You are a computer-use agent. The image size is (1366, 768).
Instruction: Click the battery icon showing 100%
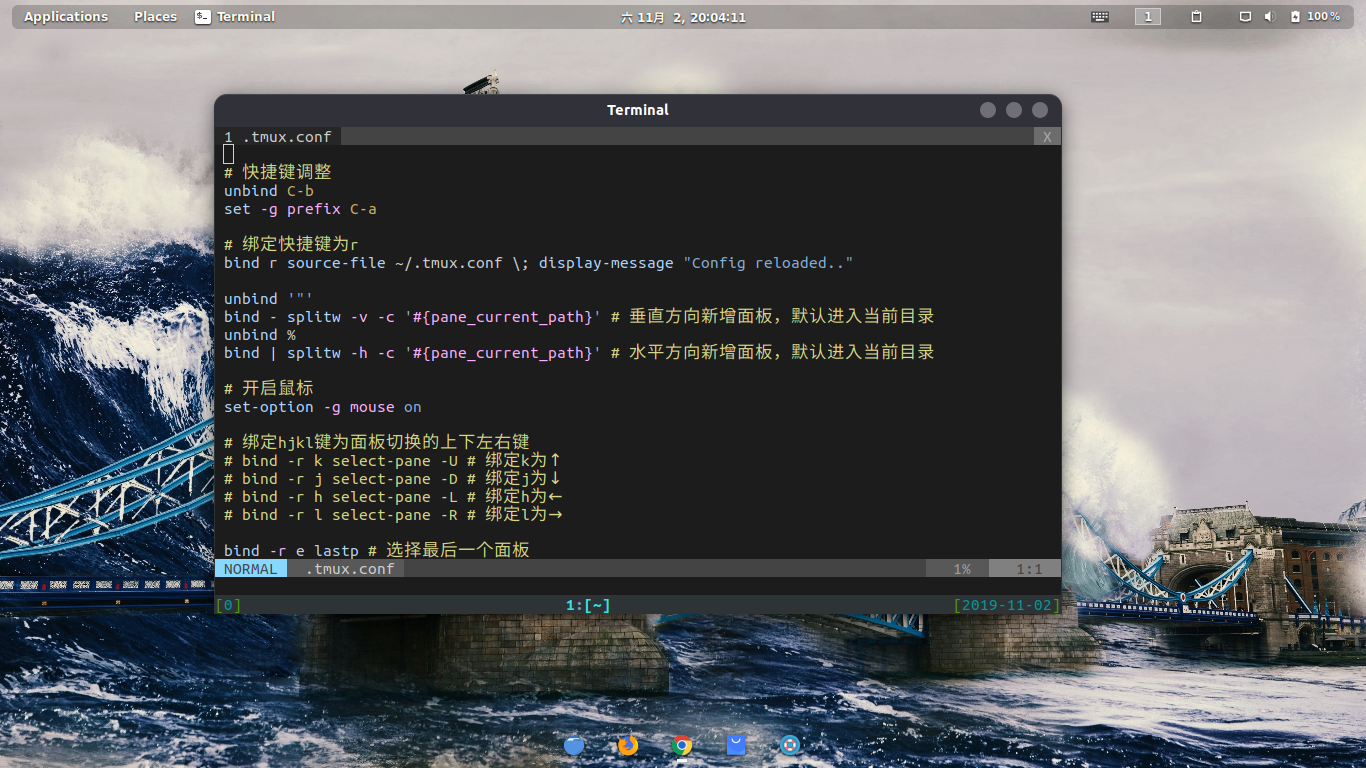click(1311, 16)
